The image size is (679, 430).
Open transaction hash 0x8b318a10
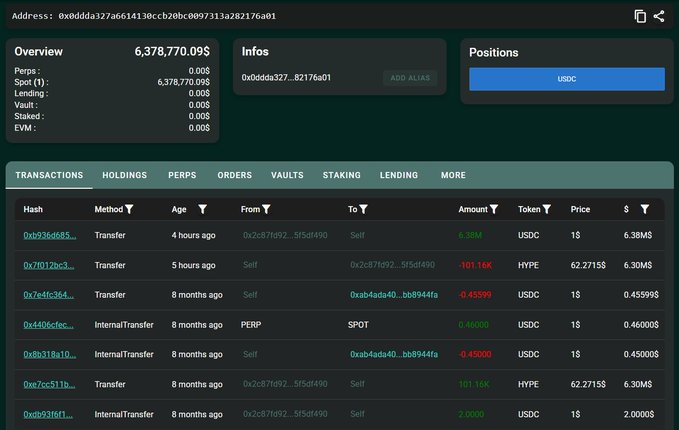(x=50, y=354)
